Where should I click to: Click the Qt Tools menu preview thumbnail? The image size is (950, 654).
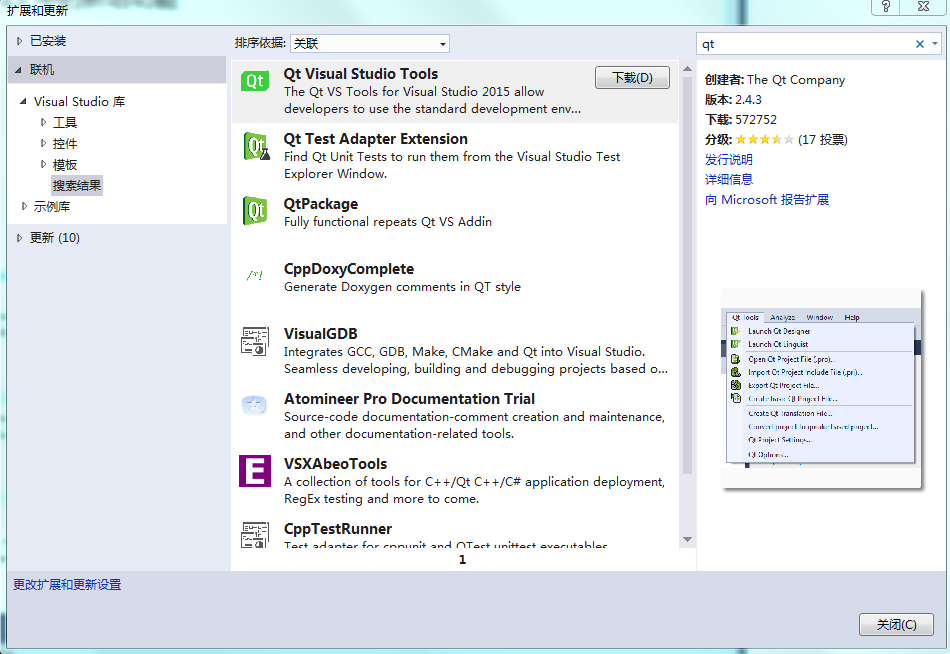(821, 388)
